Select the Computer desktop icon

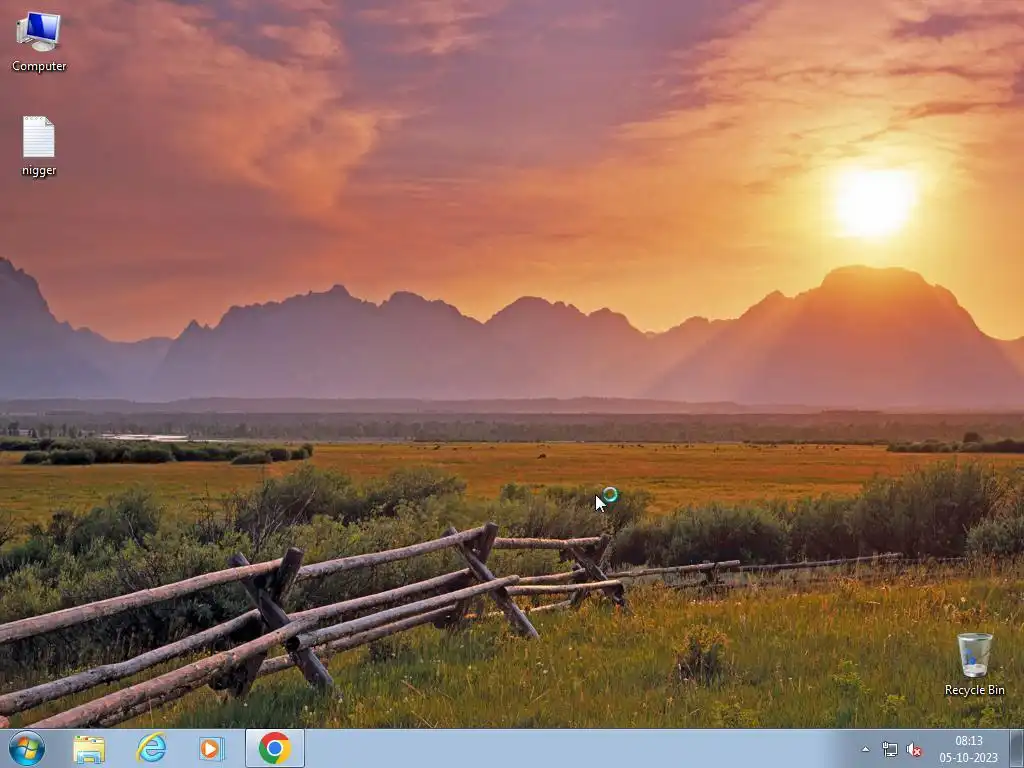[39, 42]
